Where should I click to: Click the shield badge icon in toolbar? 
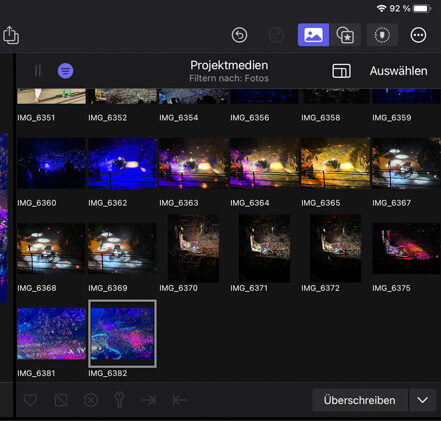pos(382,35)
